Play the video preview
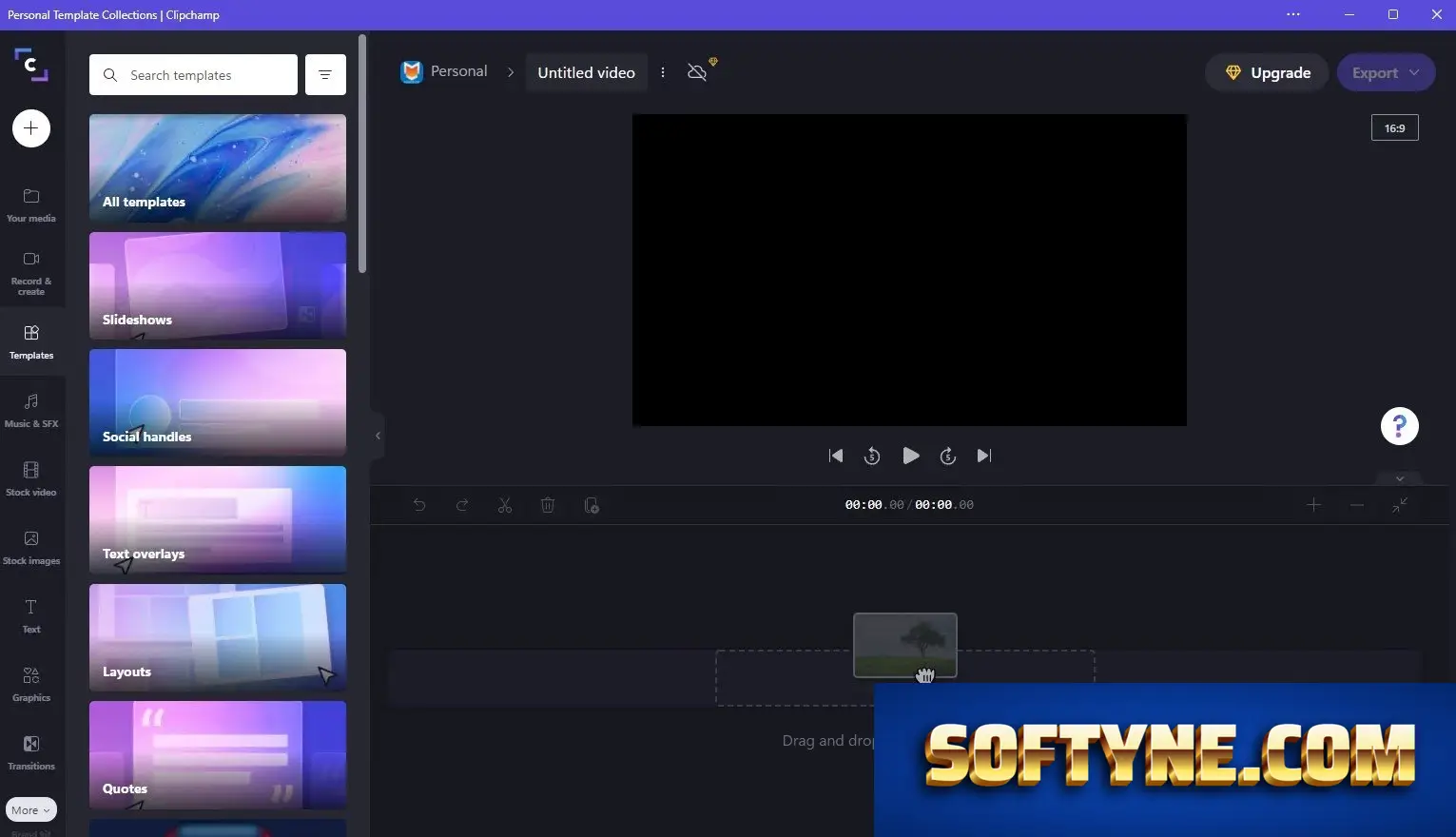The image size is (1456, 837). 910,456
